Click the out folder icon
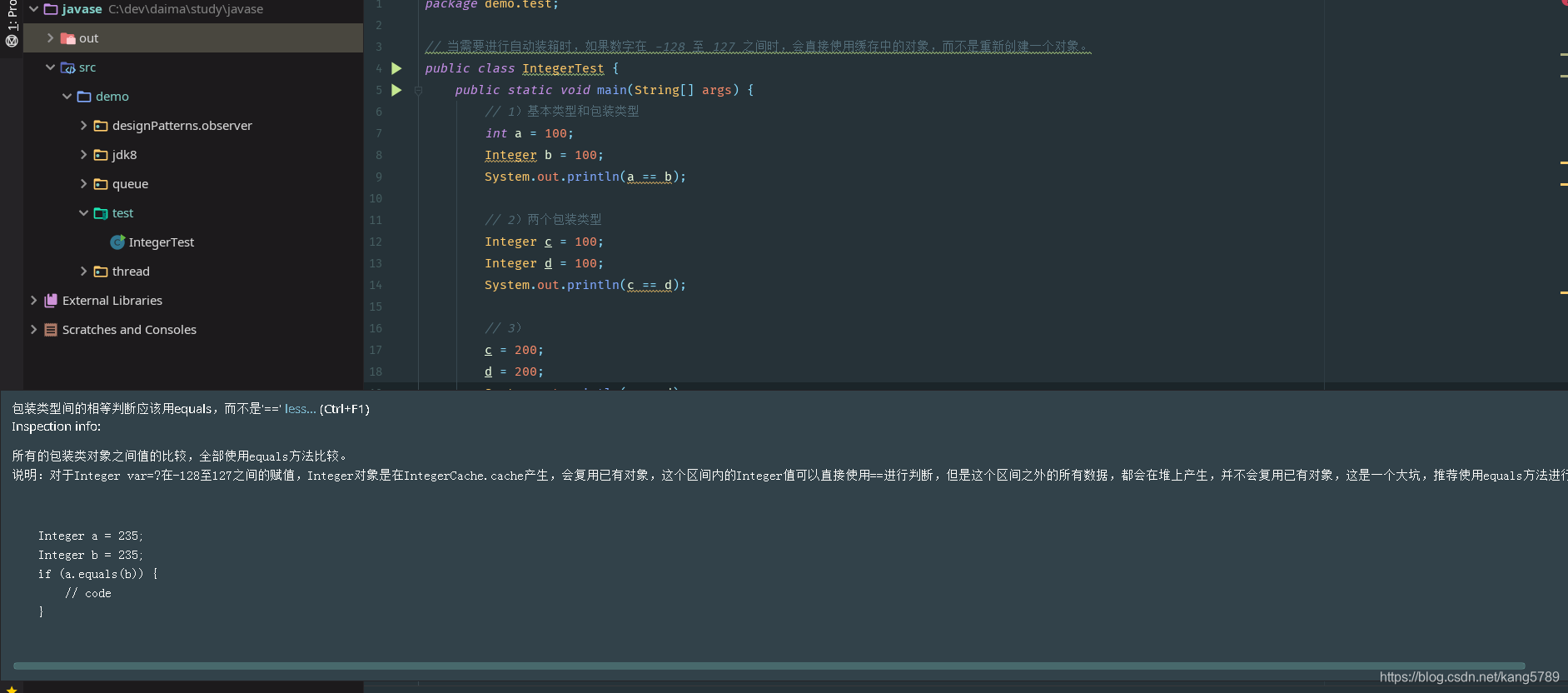This screenshot has width=1568, height=693. 68,38
